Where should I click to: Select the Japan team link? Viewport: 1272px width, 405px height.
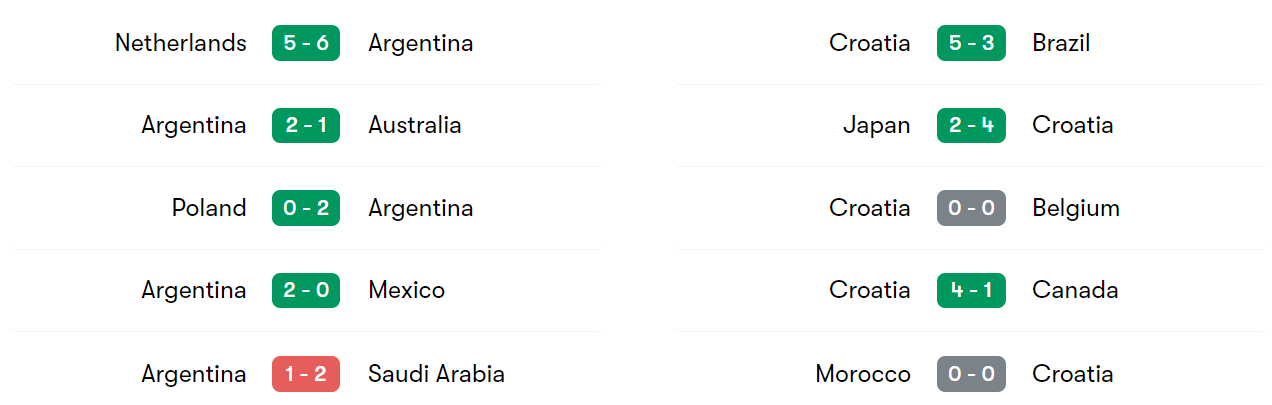pyautogui.click(x=877, y=125)
